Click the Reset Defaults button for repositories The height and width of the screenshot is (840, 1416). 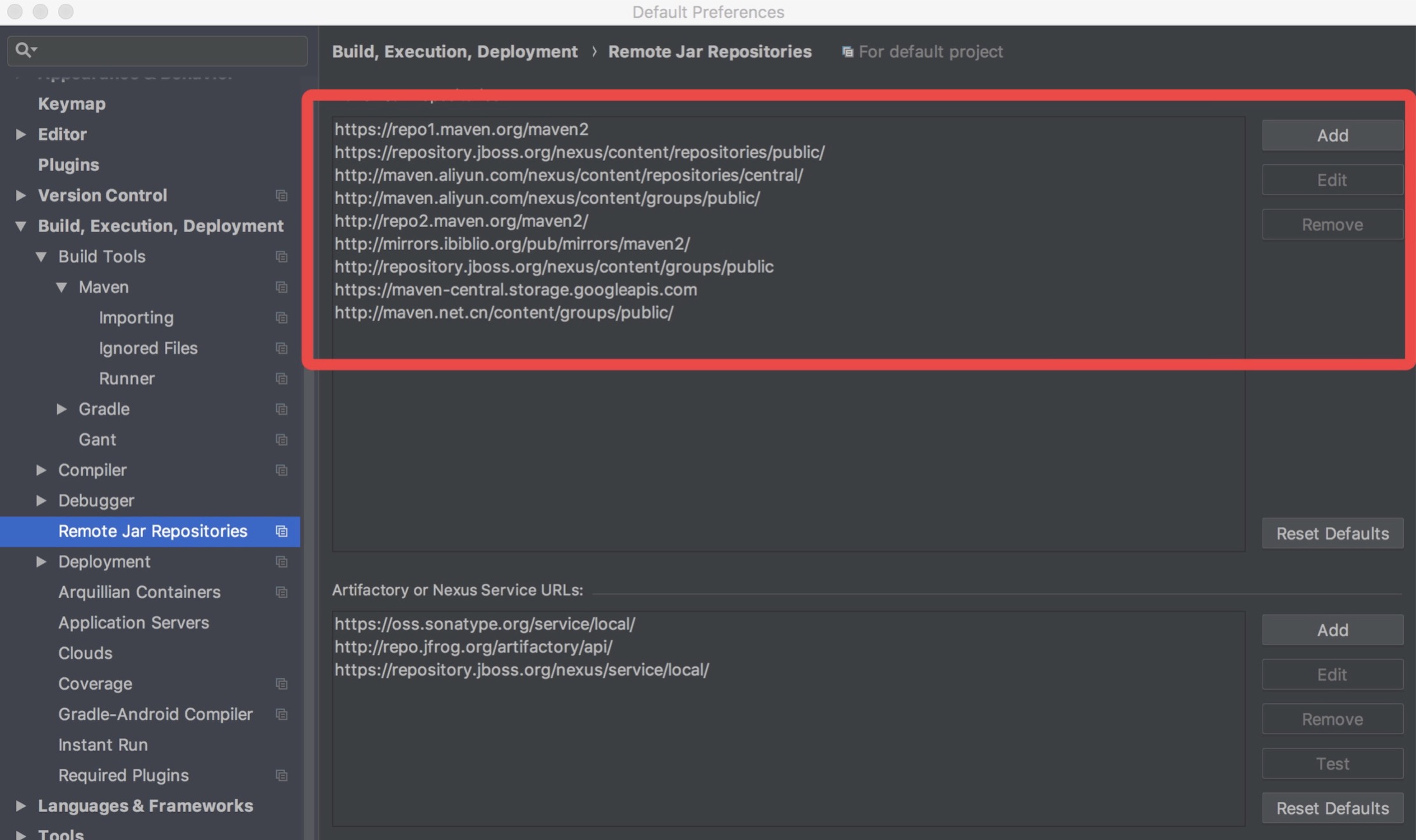point(1332,531)
